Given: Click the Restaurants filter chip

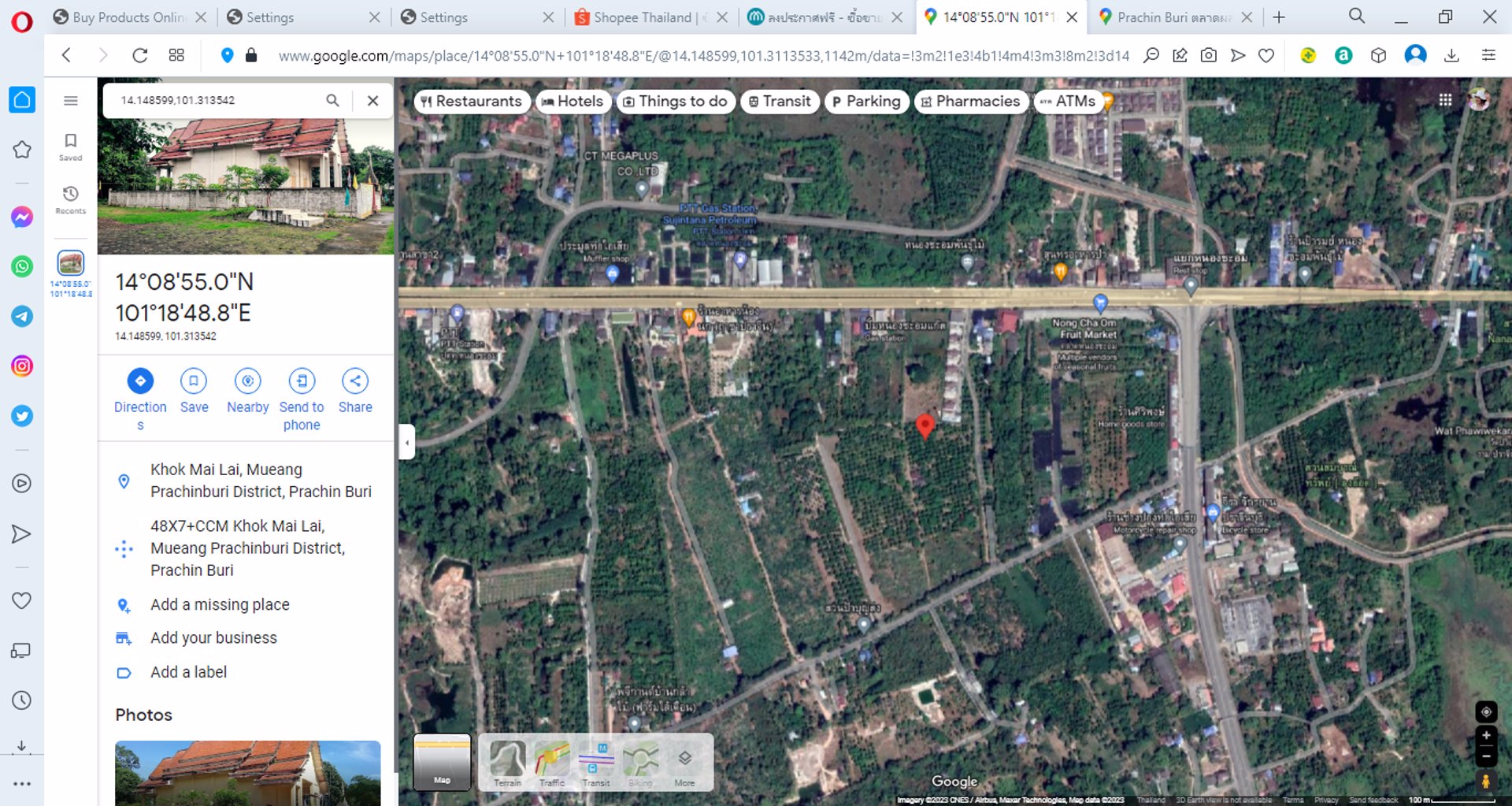Looking at the screenshot, I should coord(471,101).
